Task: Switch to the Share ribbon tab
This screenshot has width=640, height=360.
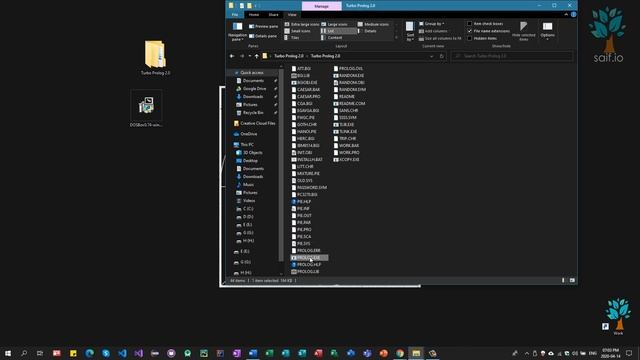Action: (x=273, y=15)
